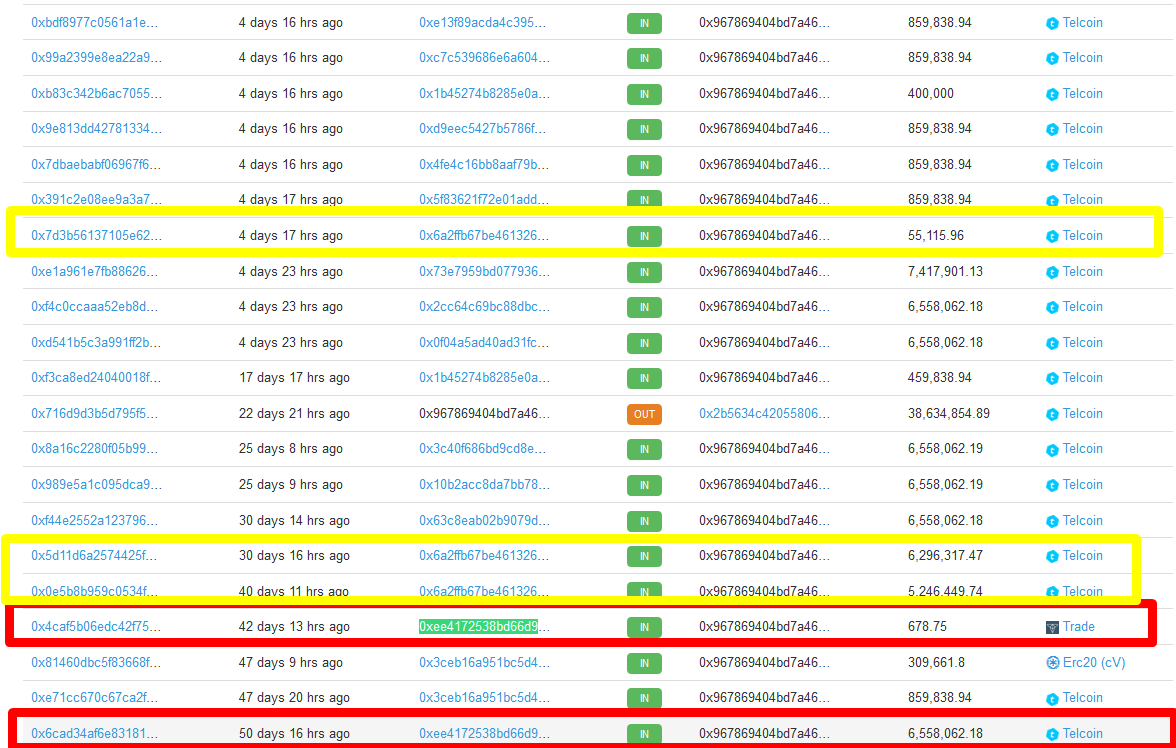Open sender address 0x3c40f686bd9cd8e
The height and width of the screenshot is (748, 1176).
[484, 449]
